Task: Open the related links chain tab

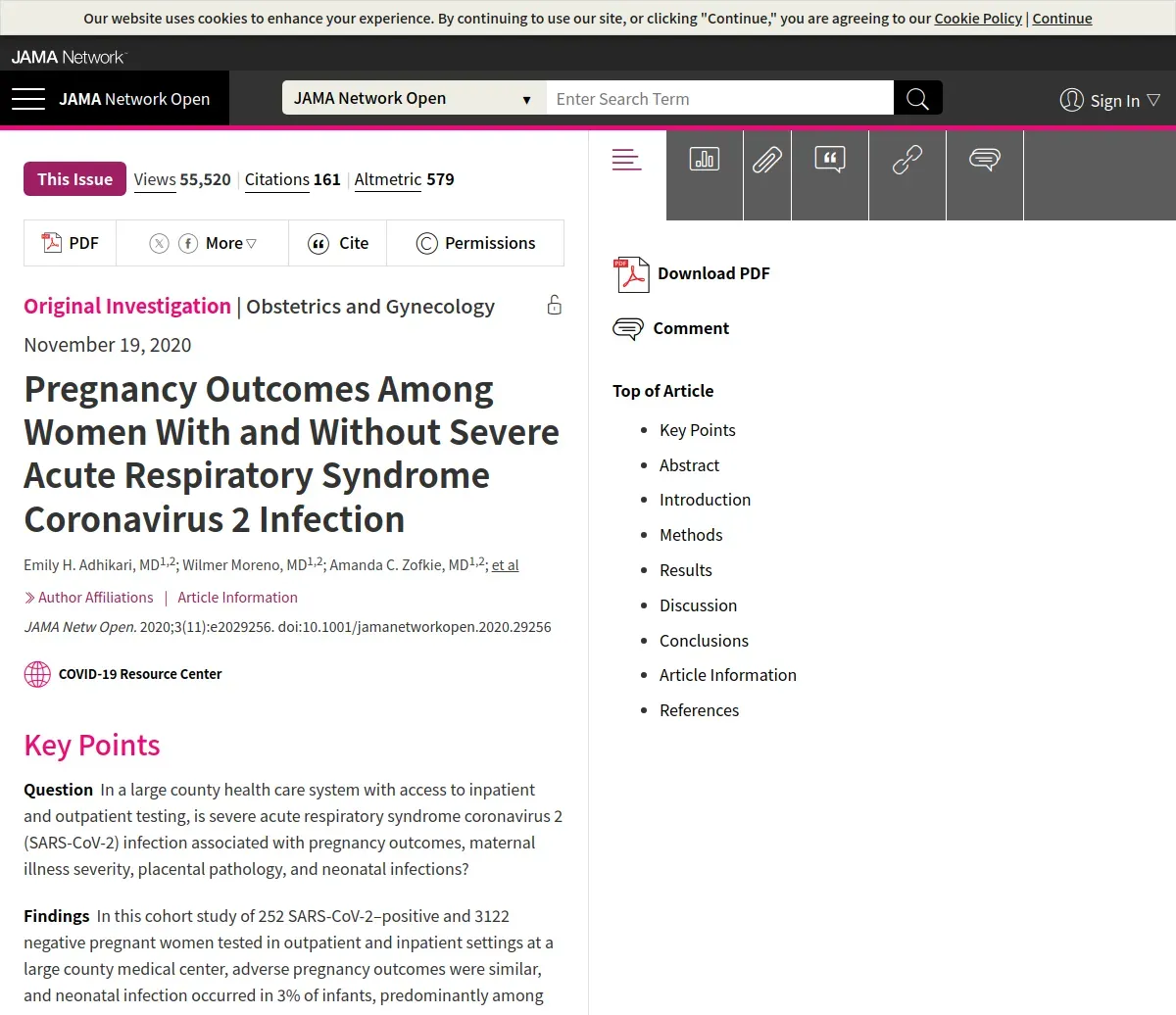Action: 907,160
